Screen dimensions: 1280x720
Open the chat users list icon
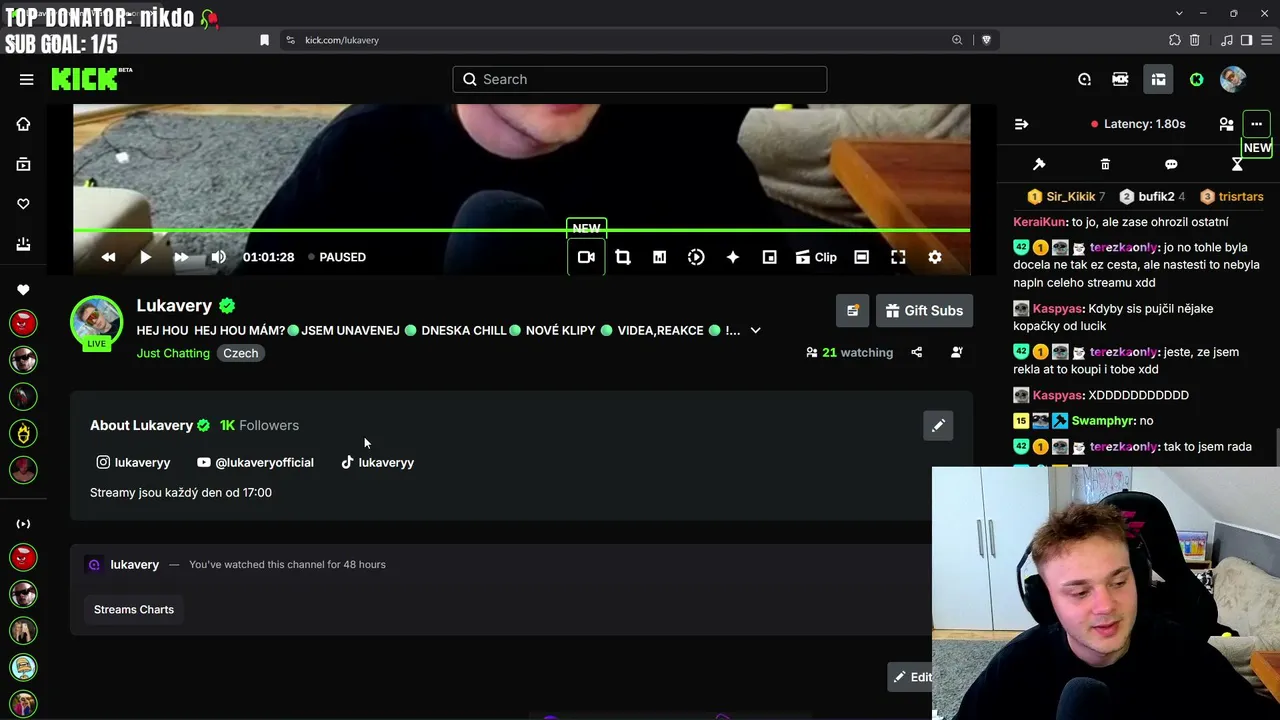(1226, 124)
